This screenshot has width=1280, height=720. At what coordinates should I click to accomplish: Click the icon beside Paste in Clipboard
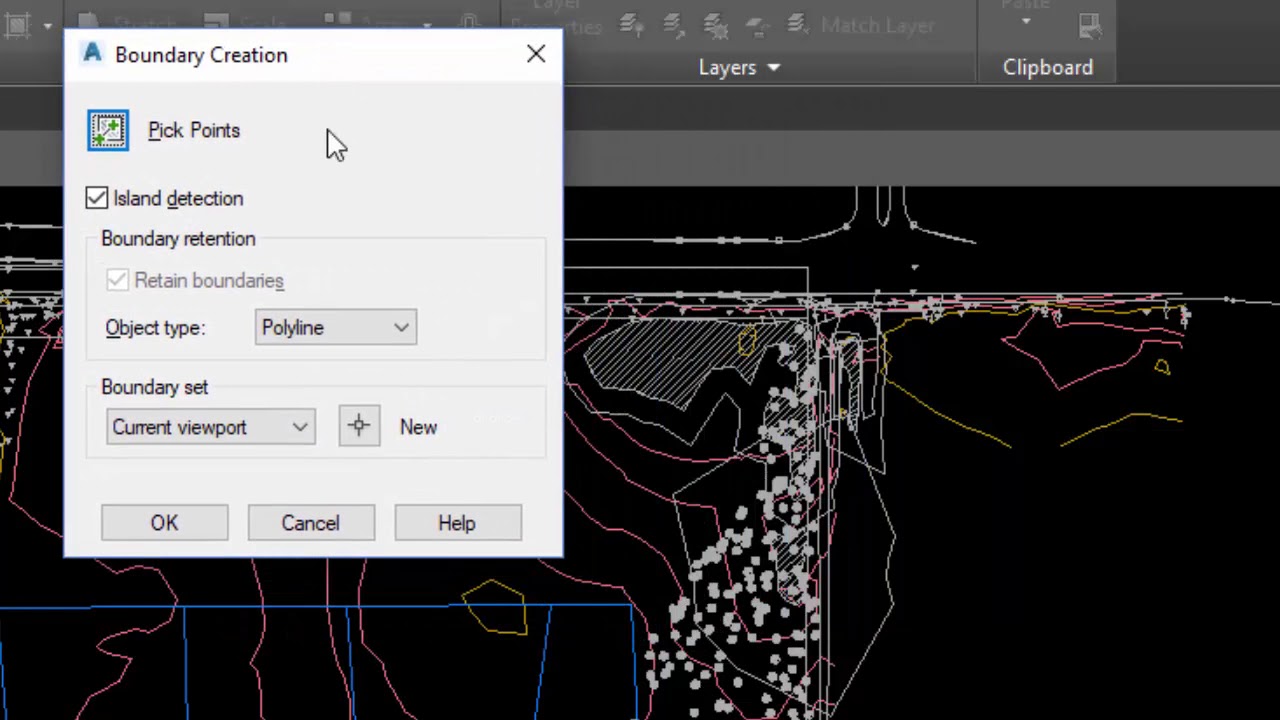(1090, 26)
